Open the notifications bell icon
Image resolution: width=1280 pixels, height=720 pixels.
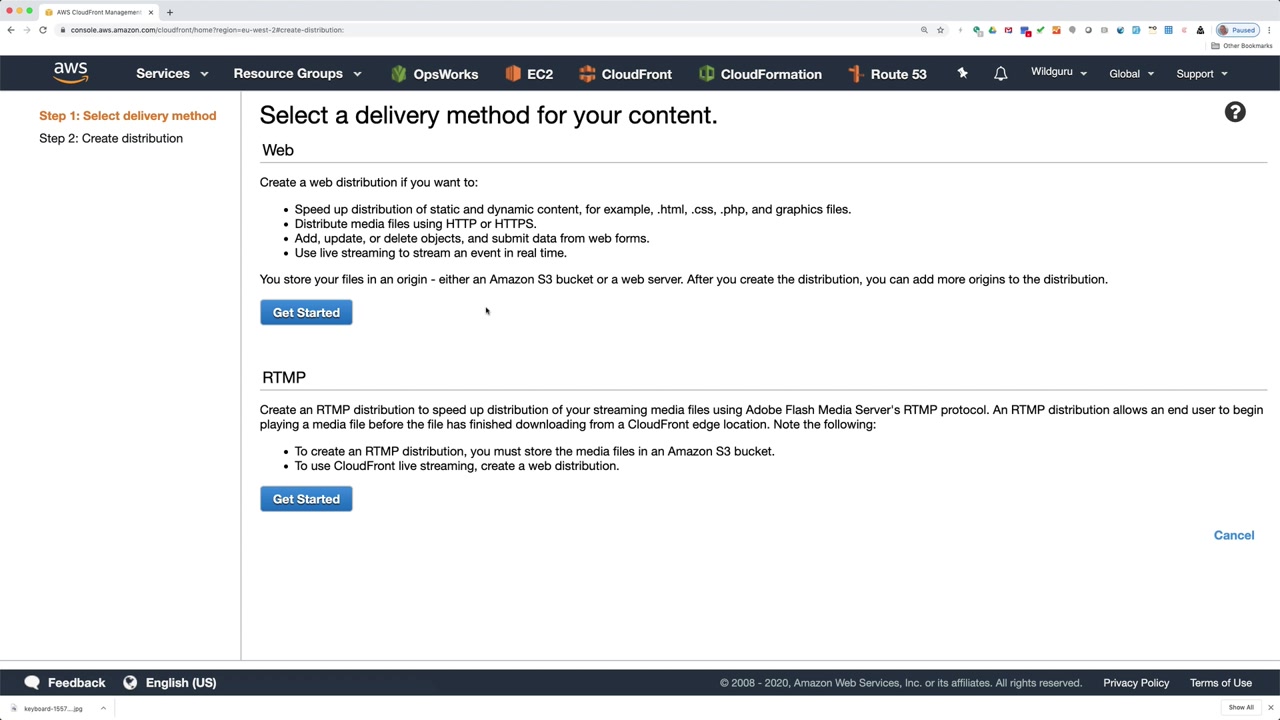pyautogui.click(x=1000, y=73)
